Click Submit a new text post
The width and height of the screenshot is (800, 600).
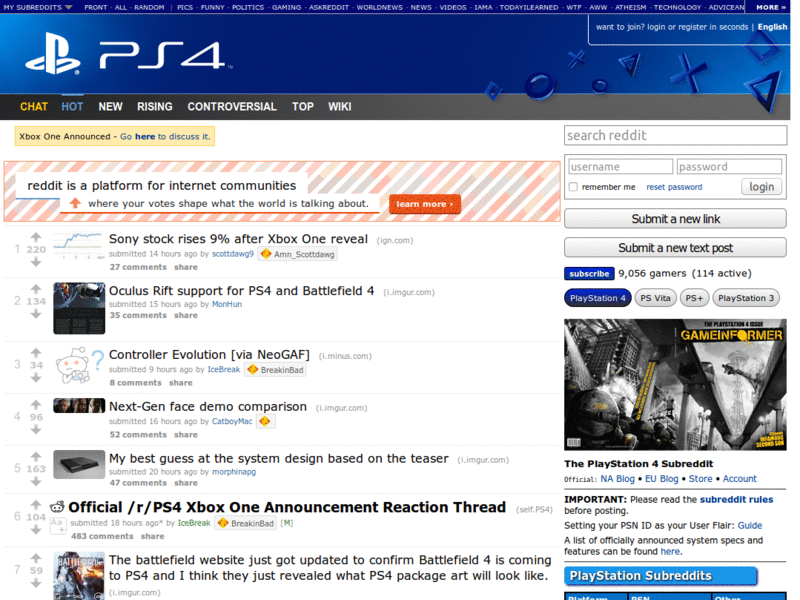click(x=675, y=248)
